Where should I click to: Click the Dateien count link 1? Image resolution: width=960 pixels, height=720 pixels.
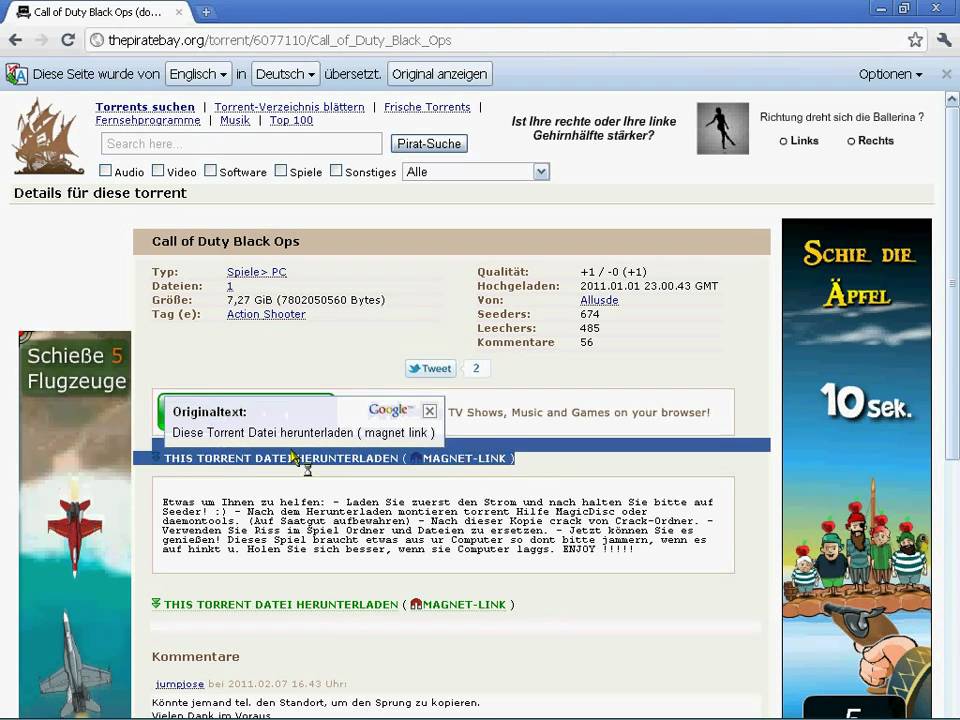pyautogui.click(x=230, y=286)
